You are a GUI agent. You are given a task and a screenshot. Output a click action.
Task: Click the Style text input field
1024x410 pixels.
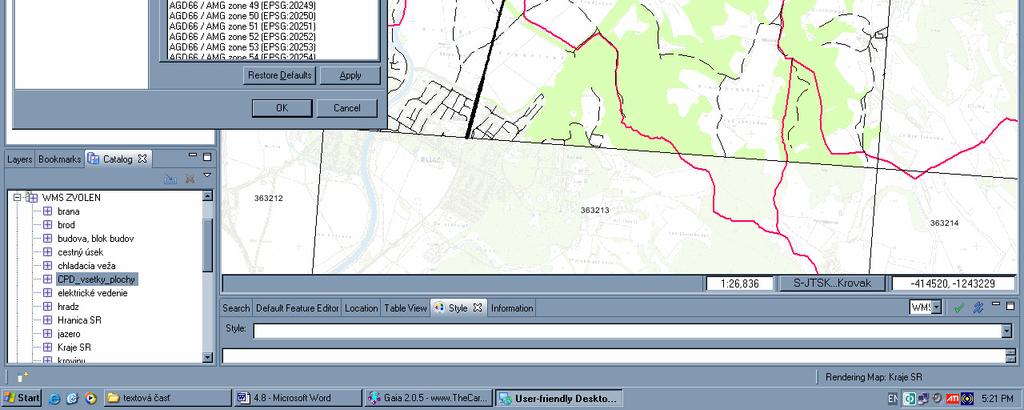(x=627, y=331)
